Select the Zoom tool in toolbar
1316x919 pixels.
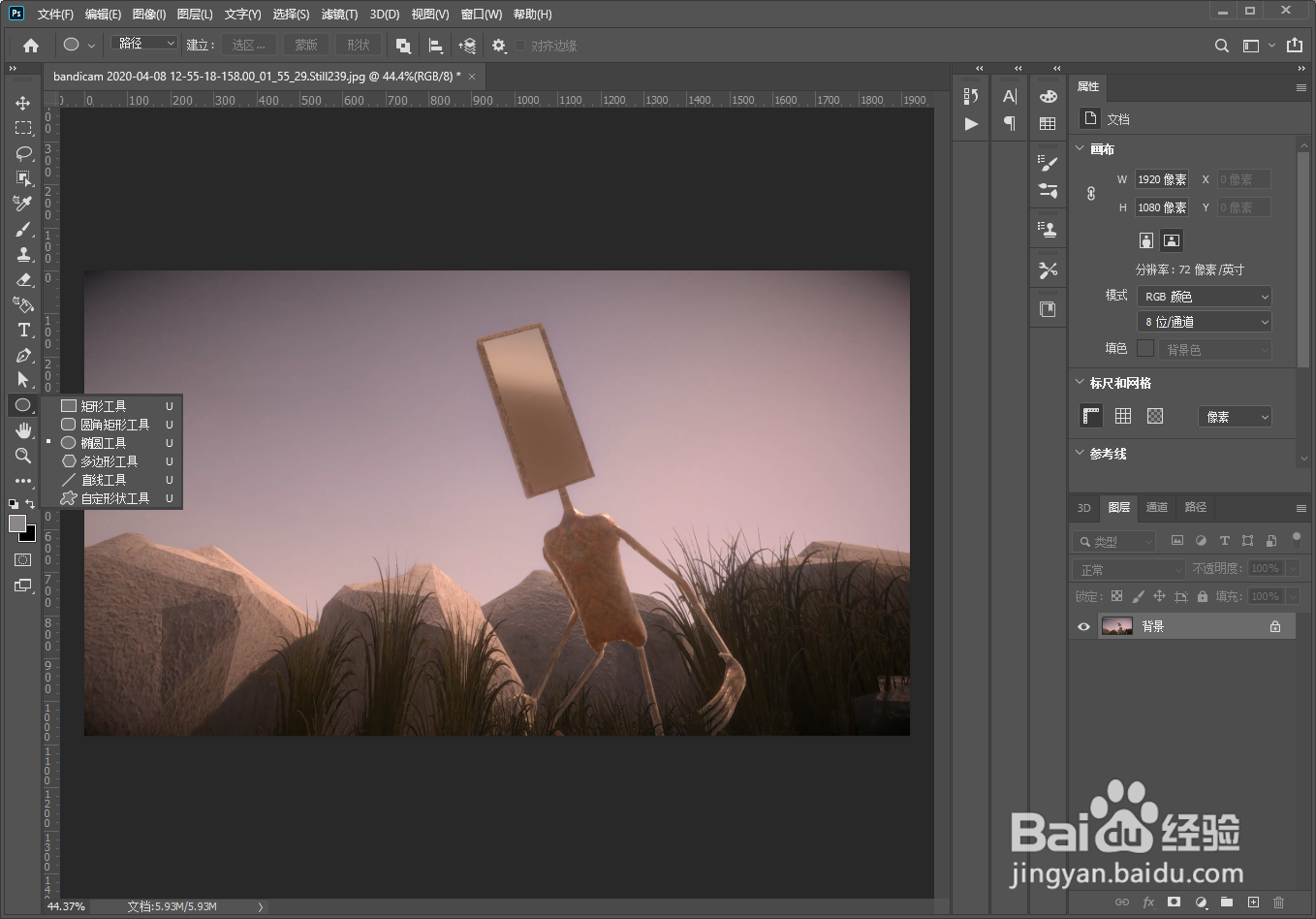point(23,456)
